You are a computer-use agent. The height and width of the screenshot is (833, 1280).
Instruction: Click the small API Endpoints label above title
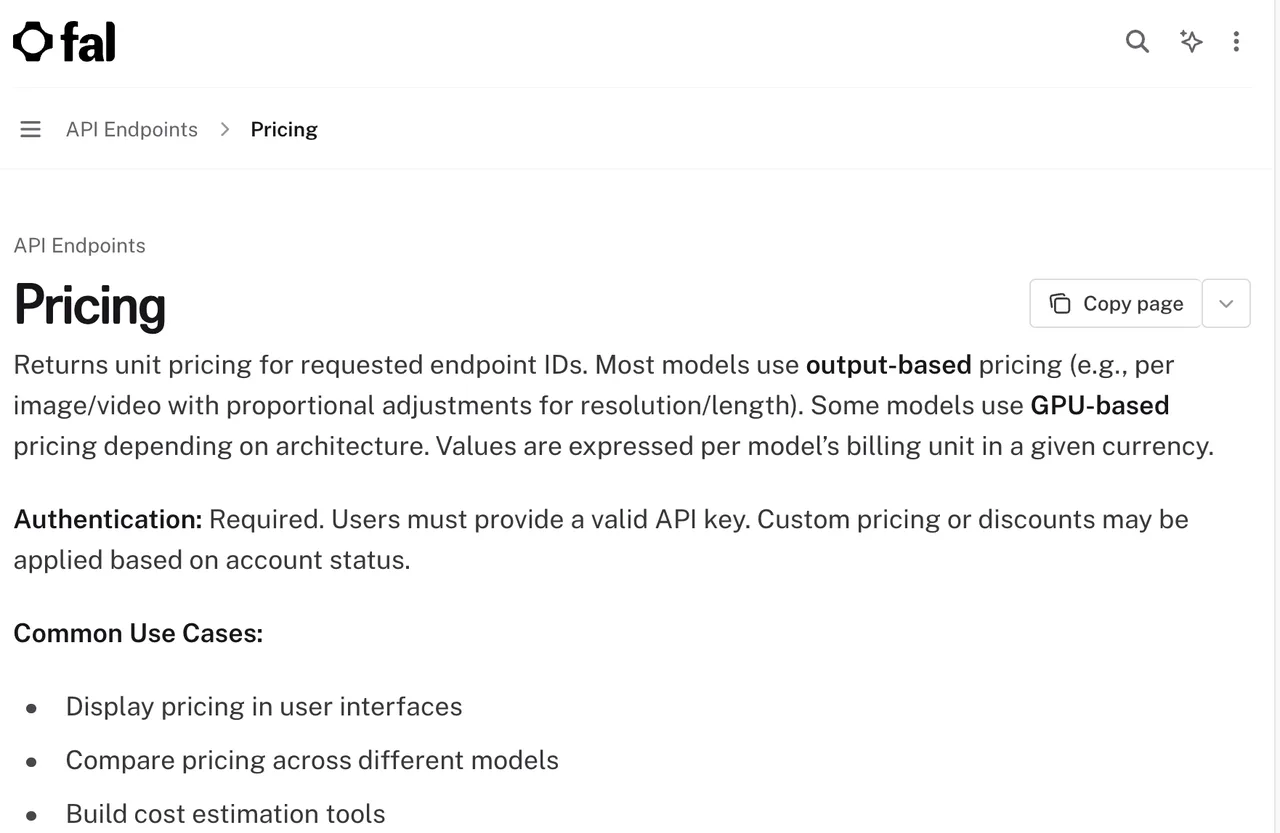point(80,245)
